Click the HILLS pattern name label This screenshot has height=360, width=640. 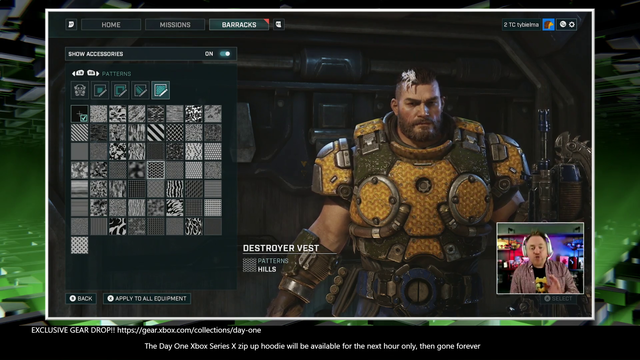pyautogui.click(x=267, y=269)
